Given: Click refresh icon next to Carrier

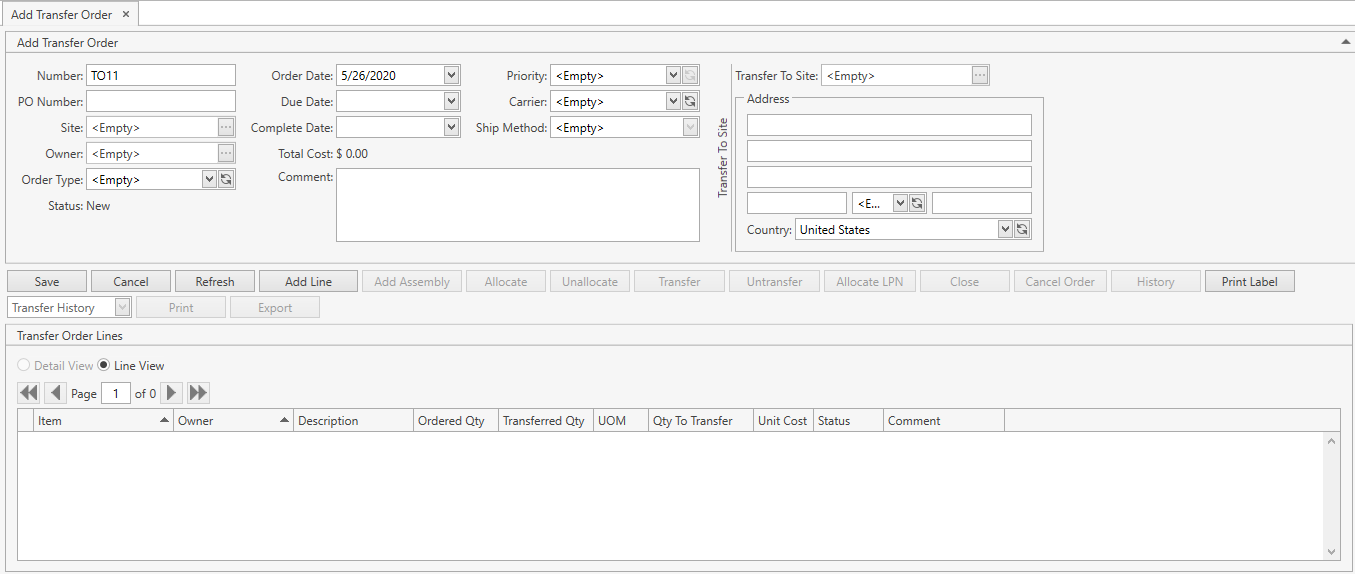Looking at the screenshot, I should click(690, 101).
